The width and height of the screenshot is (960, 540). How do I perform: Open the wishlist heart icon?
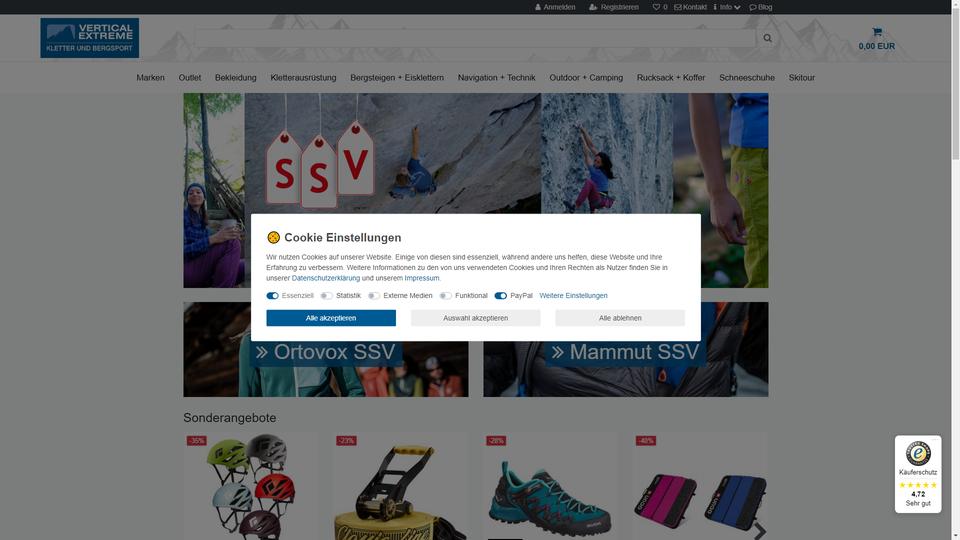(x=656, y=7)
